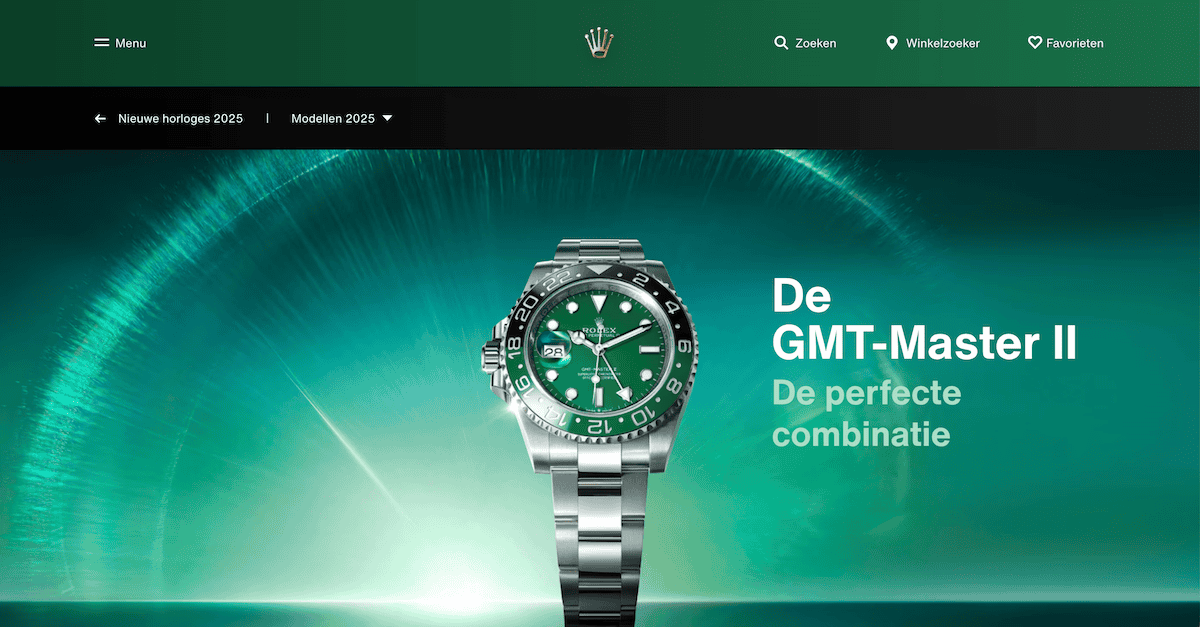
Task: Click the Menu label
Action: (131, 43)
